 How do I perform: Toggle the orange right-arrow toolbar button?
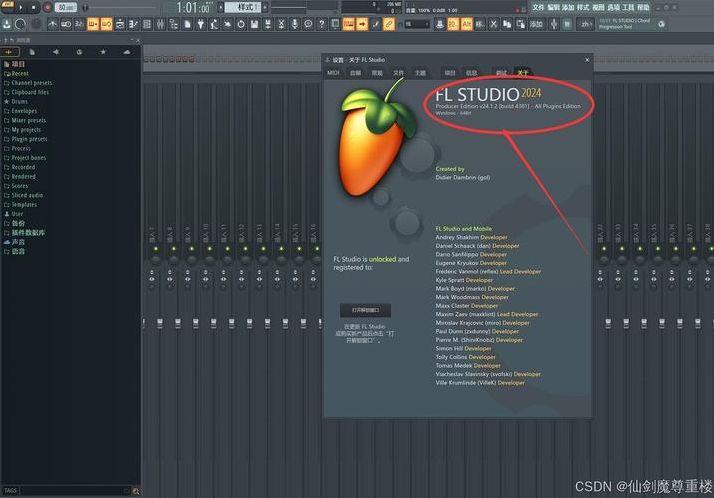(x=362, y=24)
